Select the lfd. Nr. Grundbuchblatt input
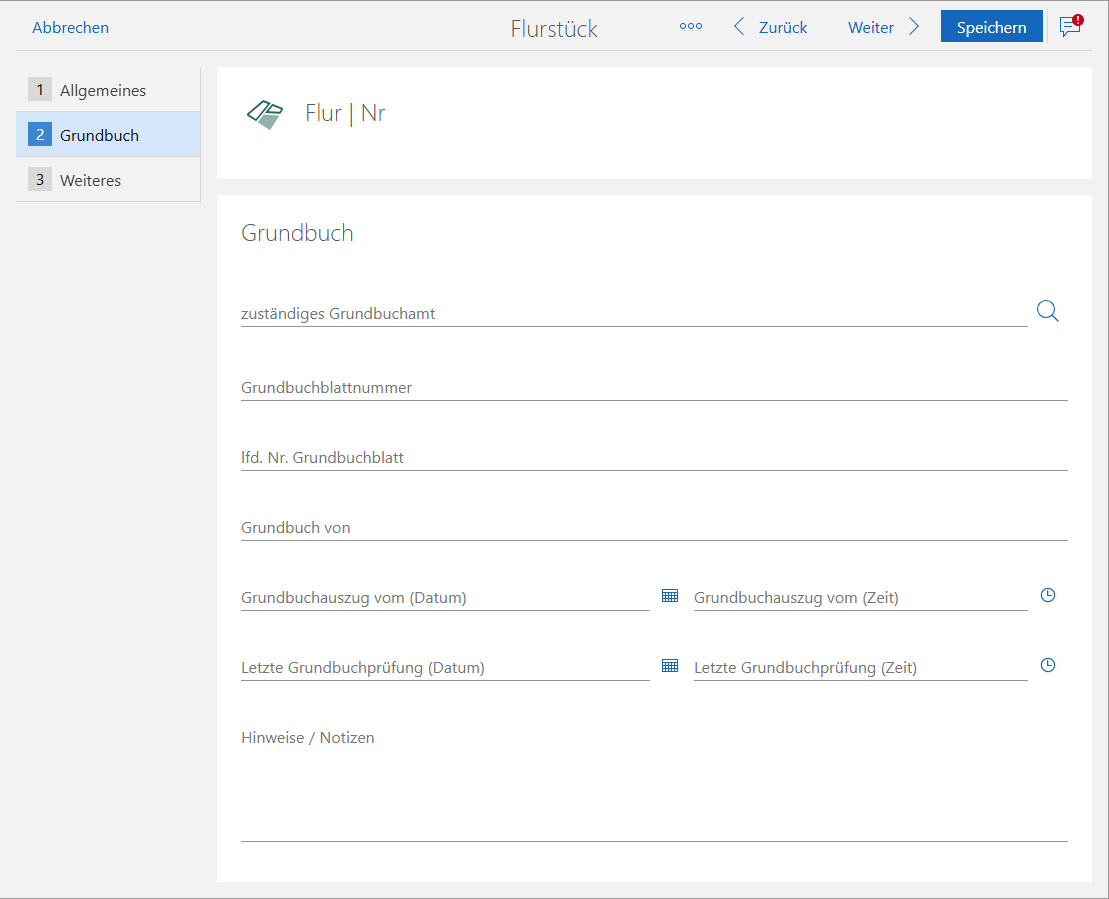Viewport: 1109px width, 899px height. click(x=654, y=457)
